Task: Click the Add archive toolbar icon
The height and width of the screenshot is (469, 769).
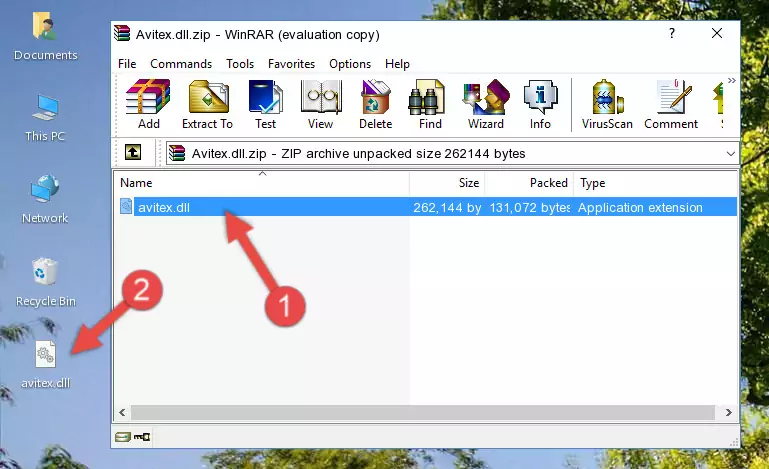Action: [x=148, y=104]
